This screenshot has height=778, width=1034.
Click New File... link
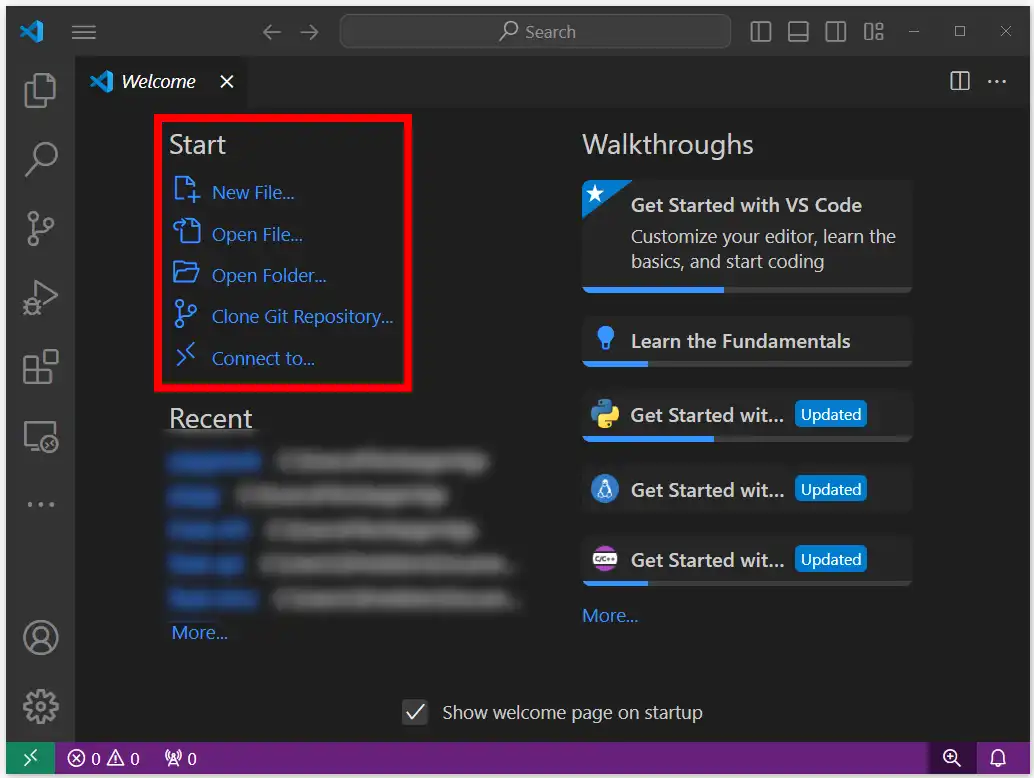point(253,193)
